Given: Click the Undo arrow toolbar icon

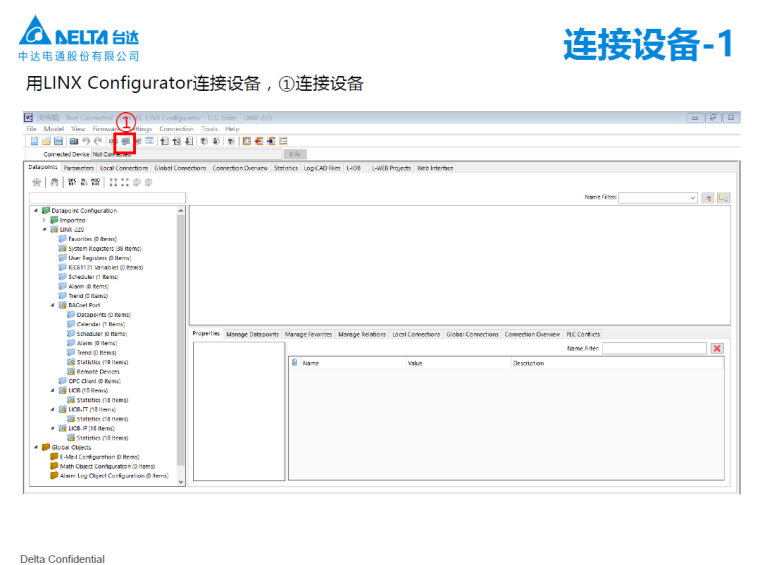Looking at the screenshot, I should point(86,141).
